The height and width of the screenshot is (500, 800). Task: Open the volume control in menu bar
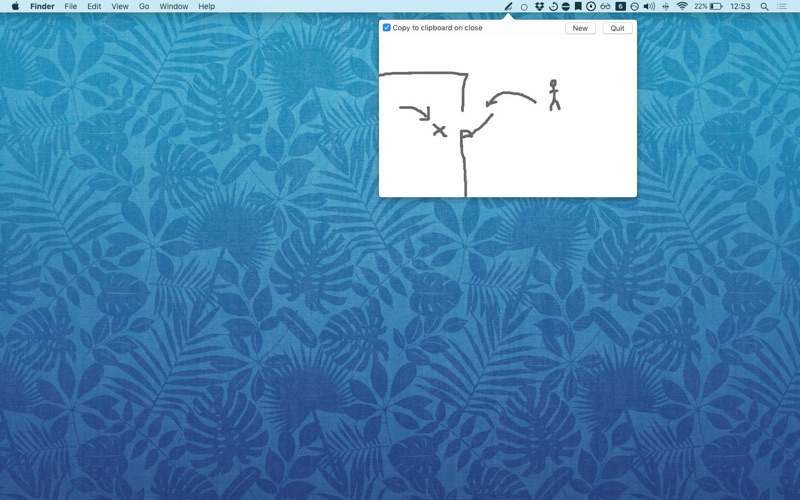(649, 6)
